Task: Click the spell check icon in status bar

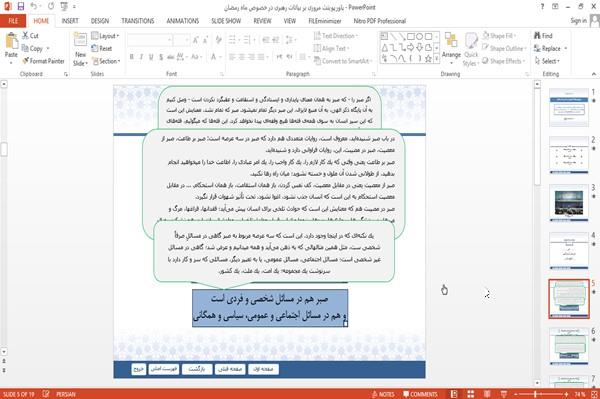Action: [46, 394]
